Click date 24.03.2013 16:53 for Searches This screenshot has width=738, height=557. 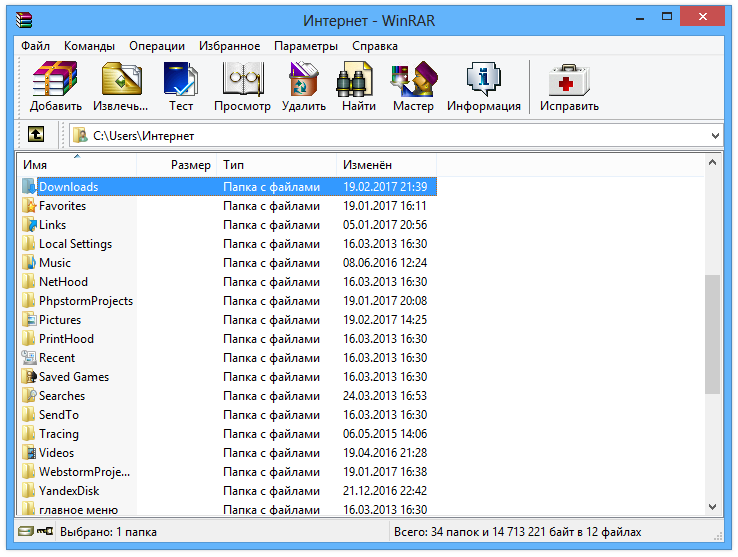tap(385, 396)
